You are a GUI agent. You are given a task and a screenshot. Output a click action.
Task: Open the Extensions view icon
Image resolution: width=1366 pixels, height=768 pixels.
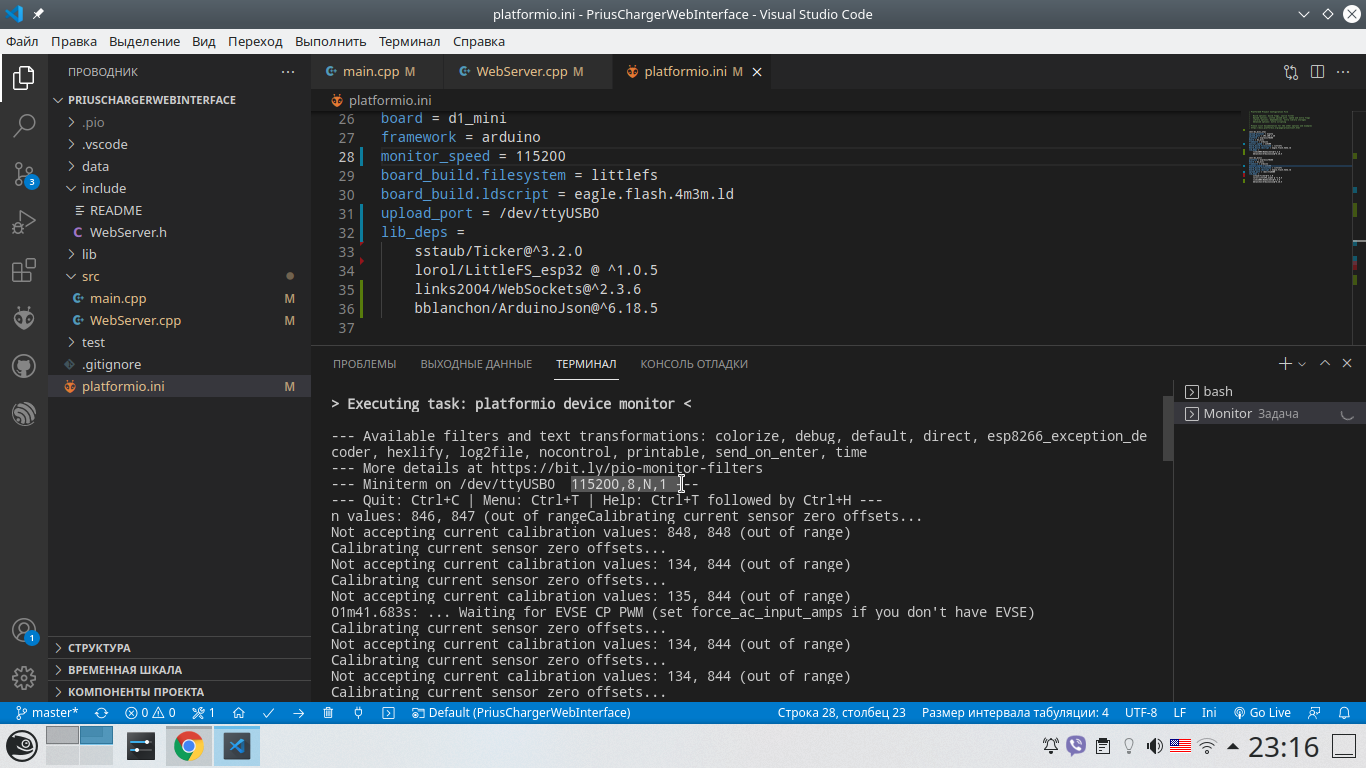[24, 271]
